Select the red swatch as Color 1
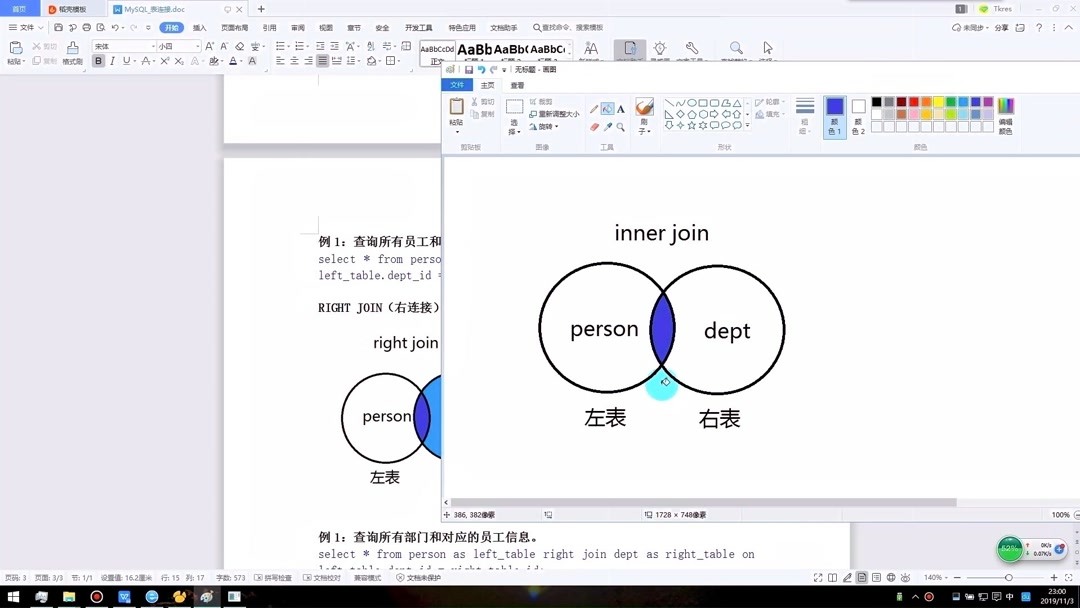This screenshot has height=608, width=1080. pos(914,102)
